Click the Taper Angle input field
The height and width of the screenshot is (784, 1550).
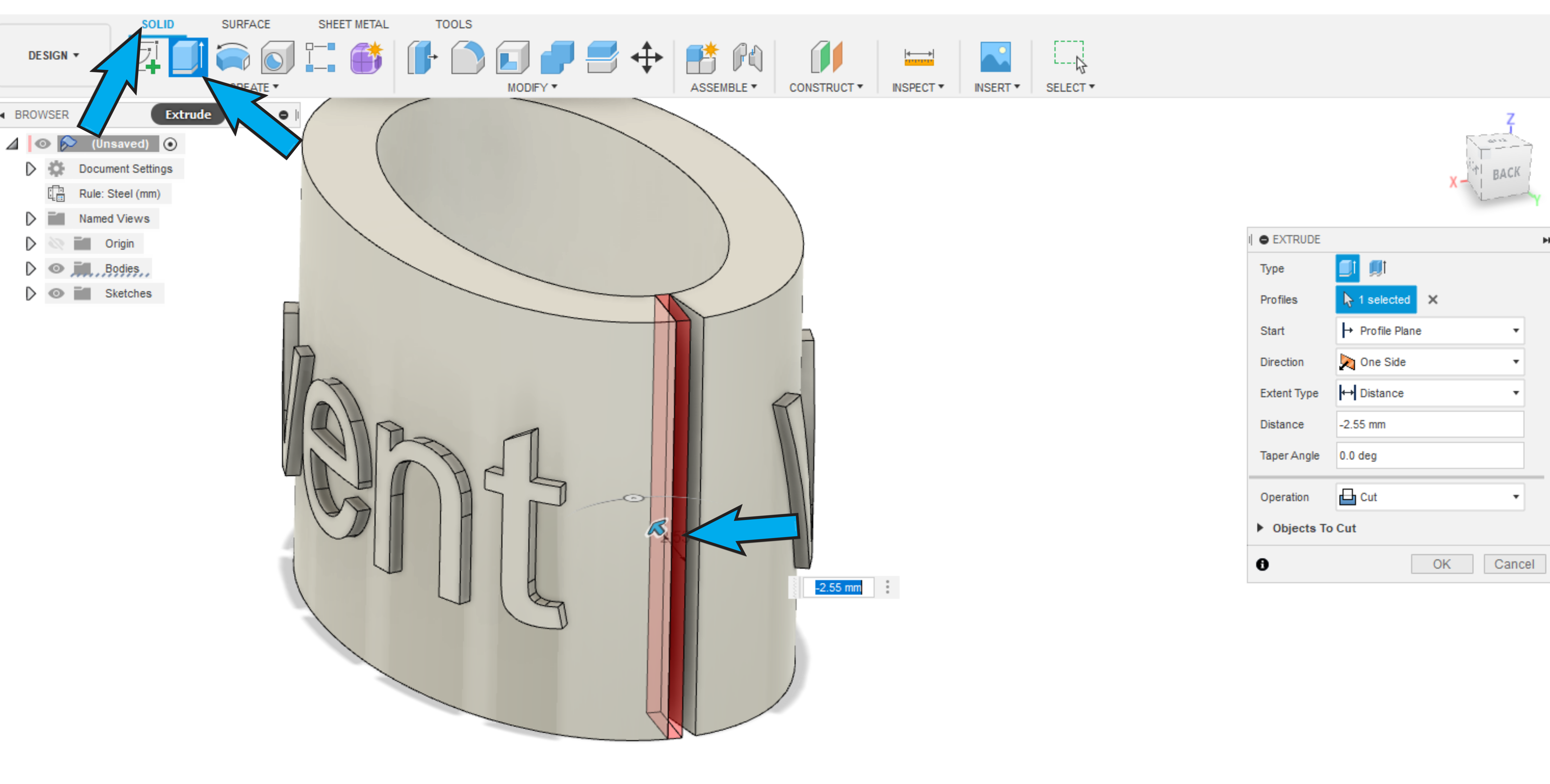click(x=1429, y=456)
